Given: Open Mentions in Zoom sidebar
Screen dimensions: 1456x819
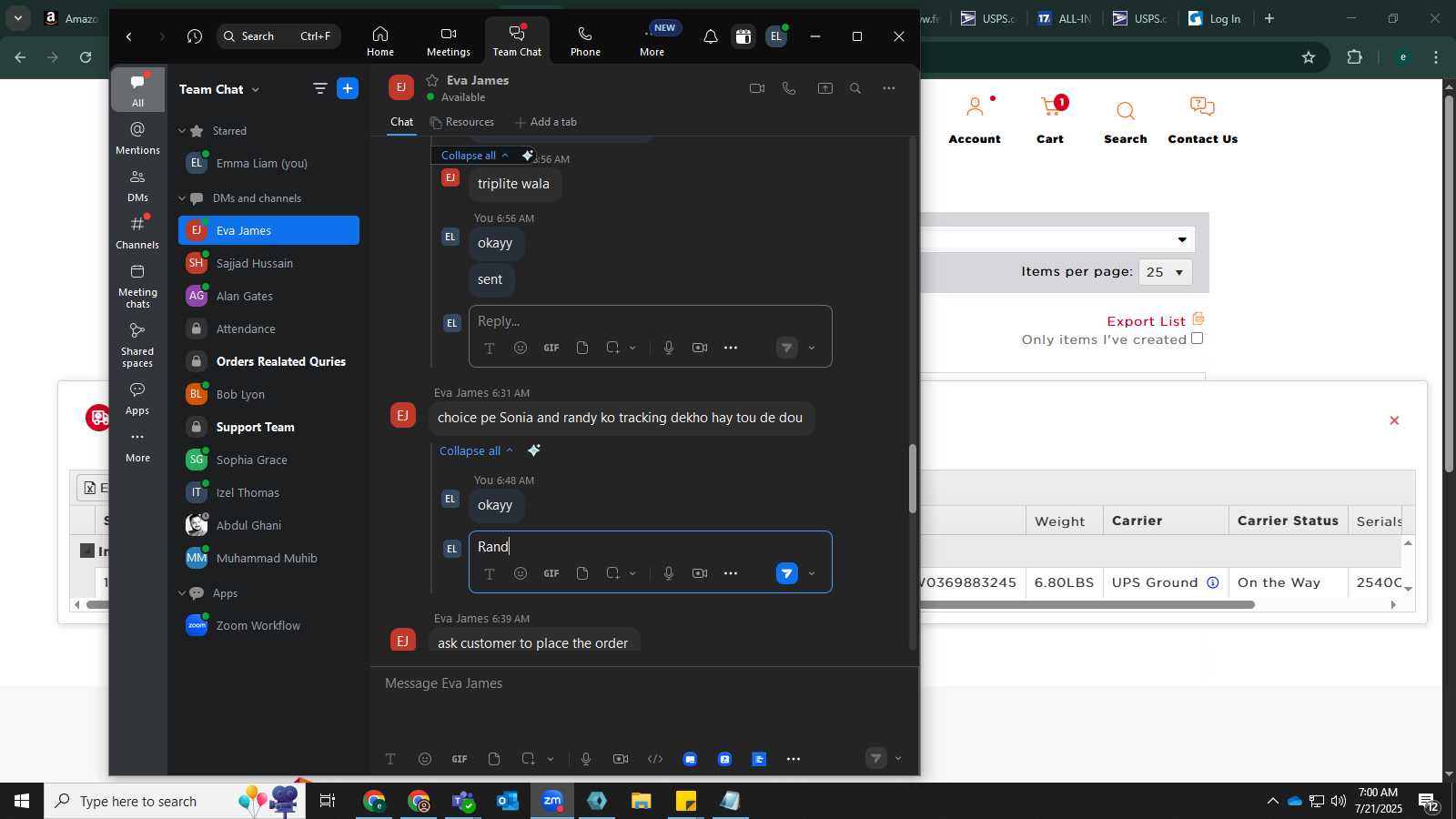Looking at the screenshot, I should pyautogui.click(x=137, y=138).
